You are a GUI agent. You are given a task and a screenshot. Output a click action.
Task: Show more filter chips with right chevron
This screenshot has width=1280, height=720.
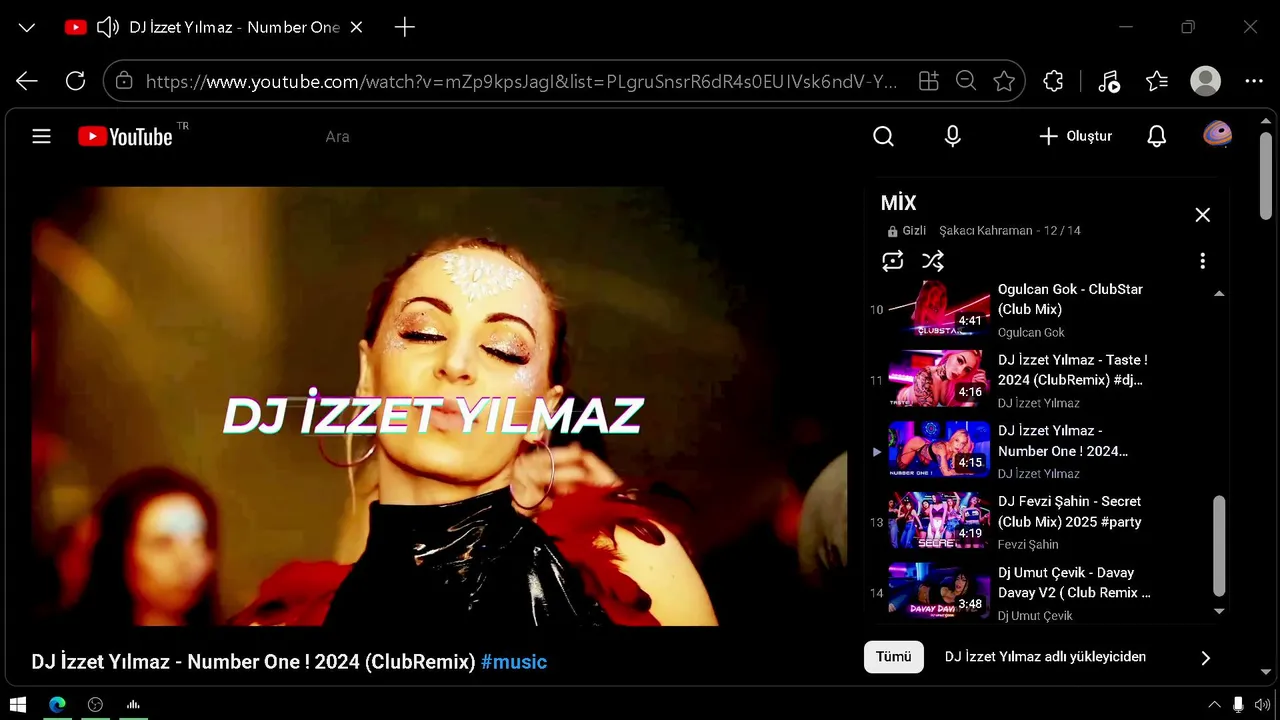[x=1205, y=658]
